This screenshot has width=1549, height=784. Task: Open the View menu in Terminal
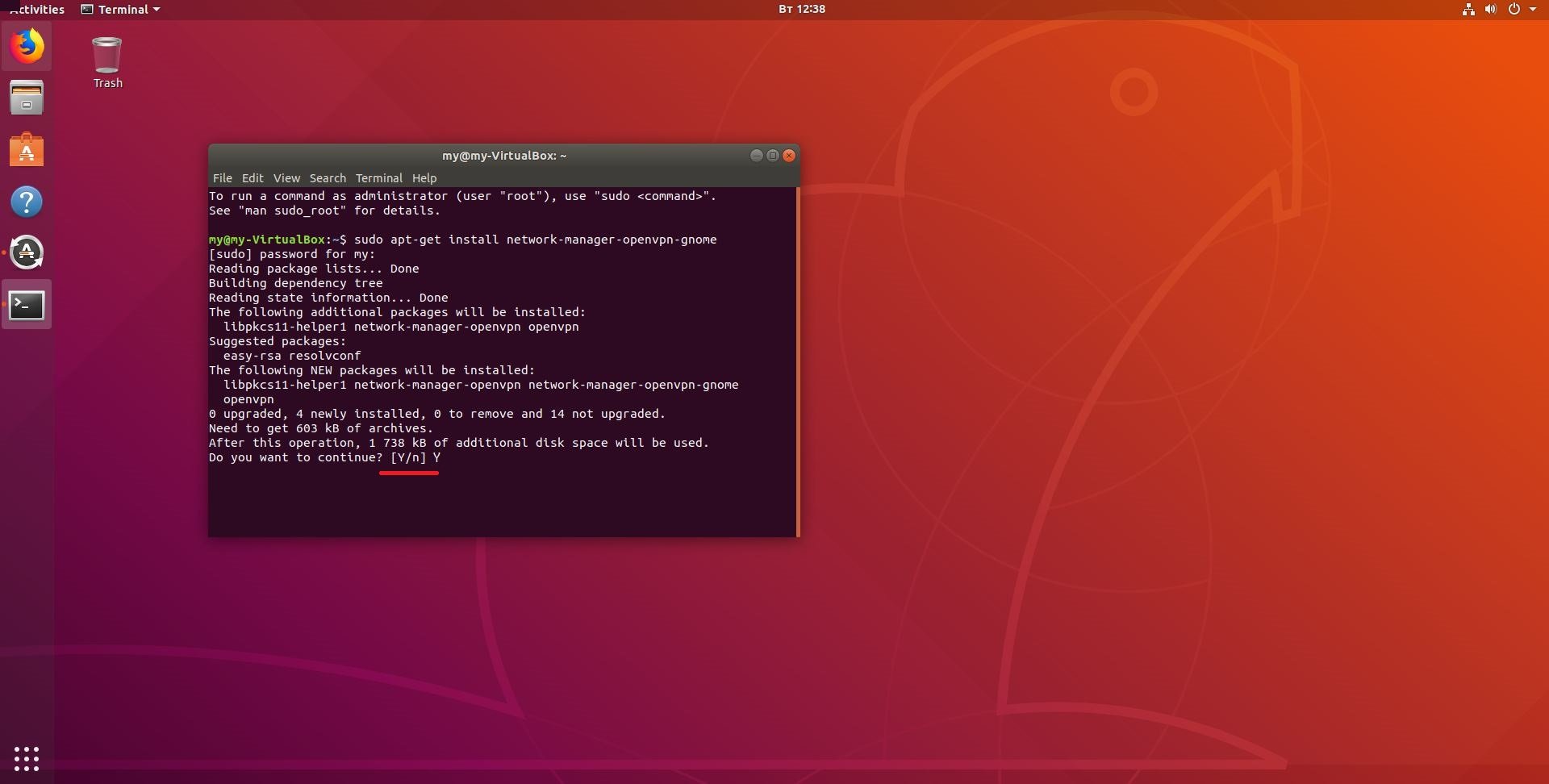point(286,178)
